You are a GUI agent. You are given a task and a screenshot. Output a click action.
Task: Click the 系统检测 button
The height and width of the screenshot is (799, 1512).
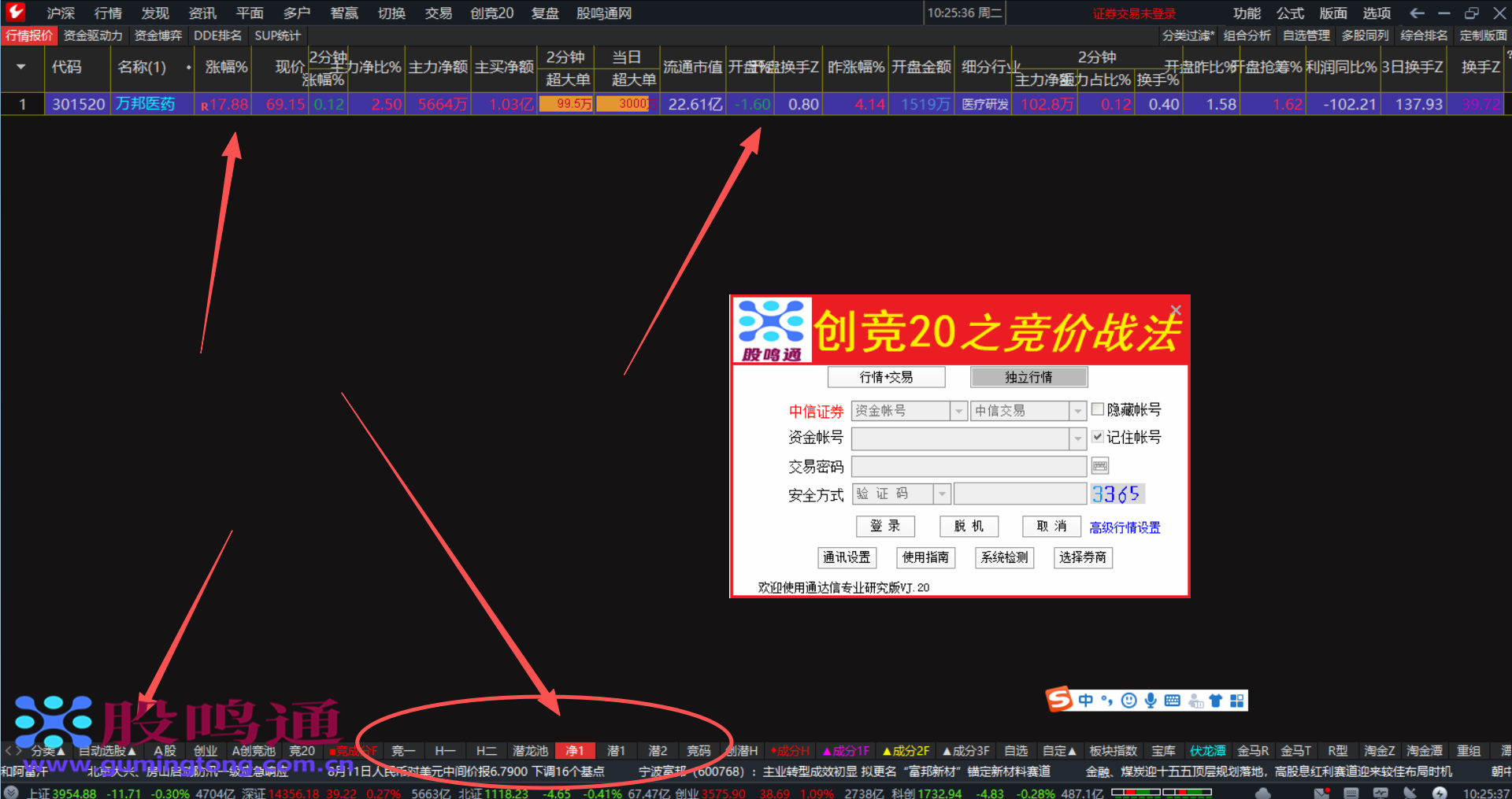(1004, 557)
